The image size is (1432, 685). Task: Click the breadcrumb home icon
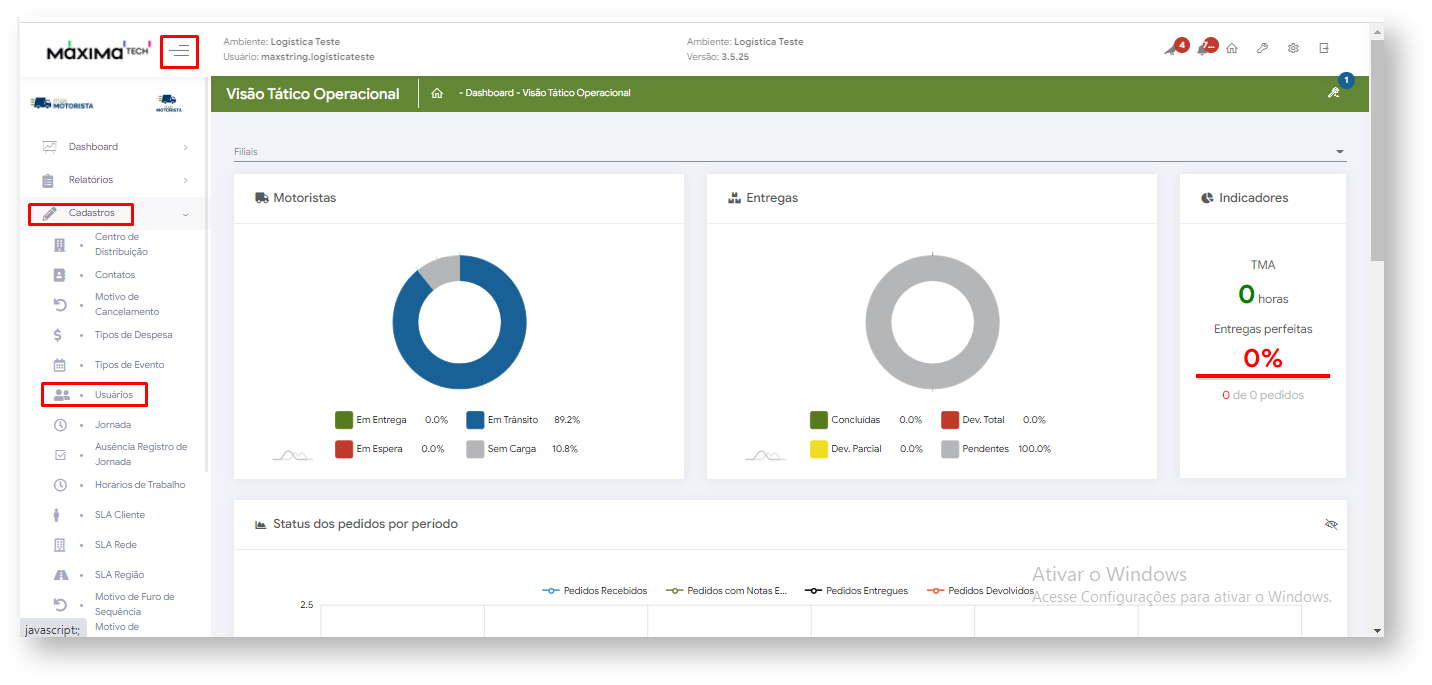[x=437, y=93]
